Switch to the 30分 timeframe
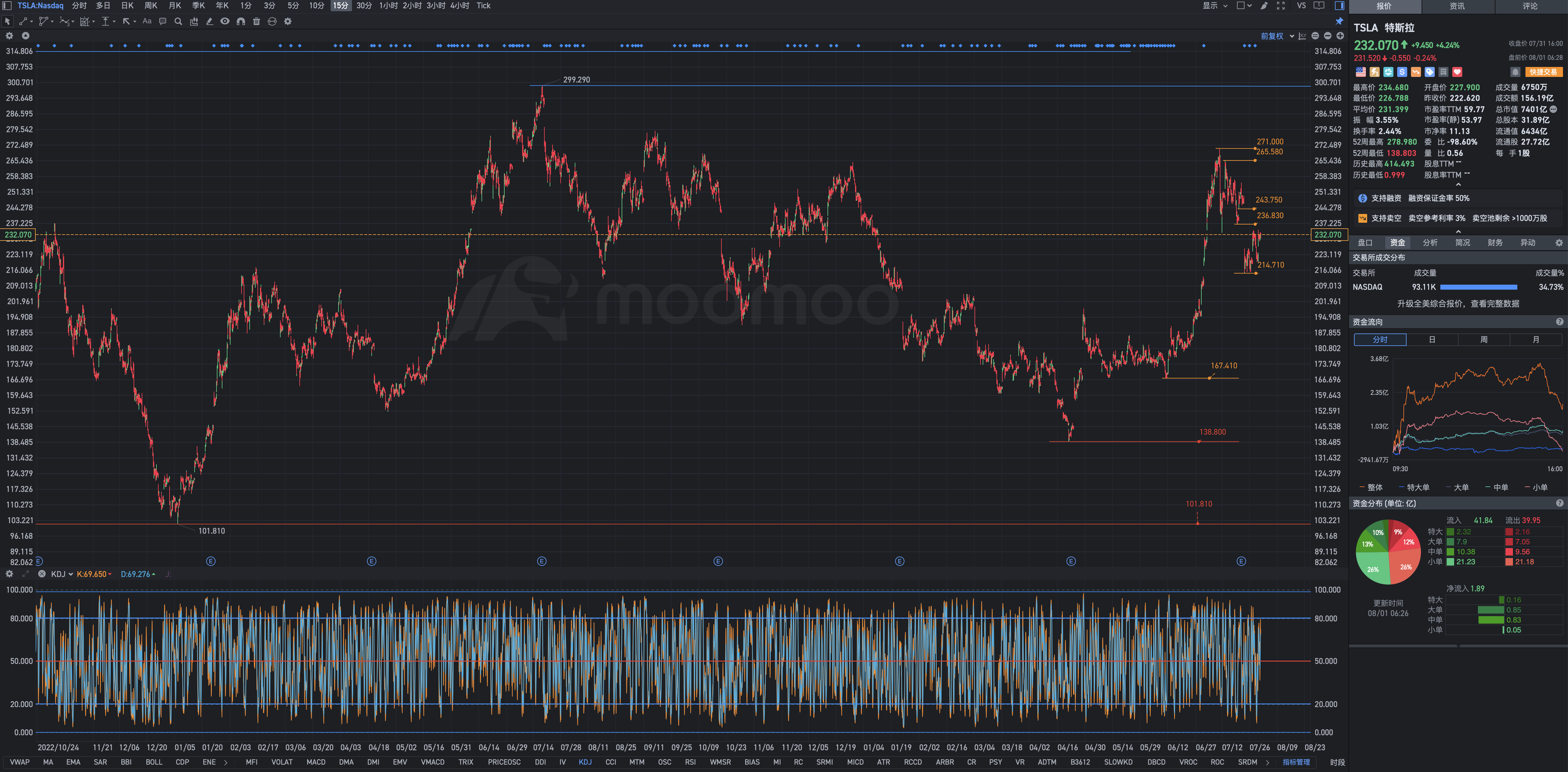 point(364,6)
